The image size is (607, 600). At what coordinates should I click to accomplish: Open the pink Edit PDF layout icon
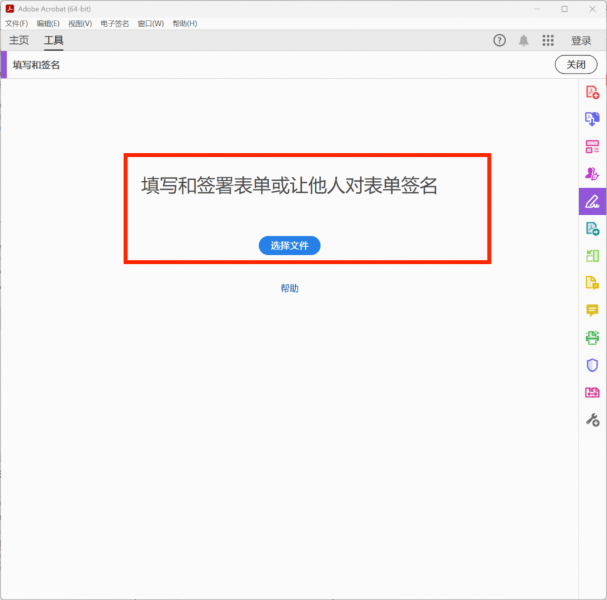pos(592,147)
